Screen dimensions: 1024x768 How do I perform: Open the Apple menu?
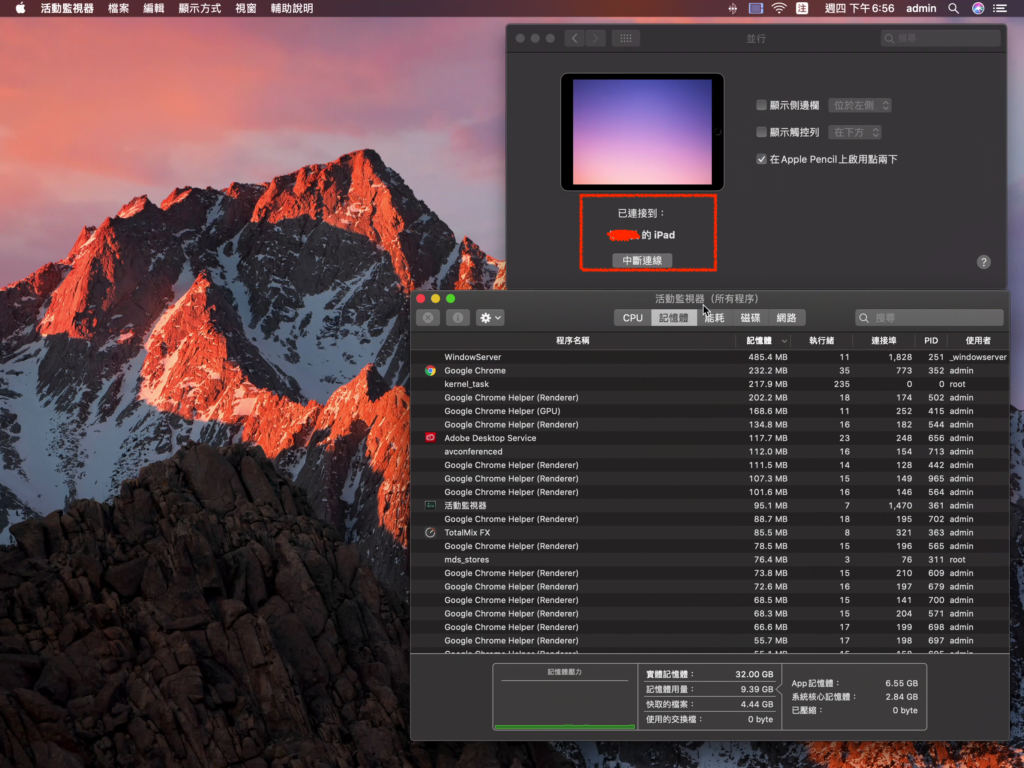20,8
